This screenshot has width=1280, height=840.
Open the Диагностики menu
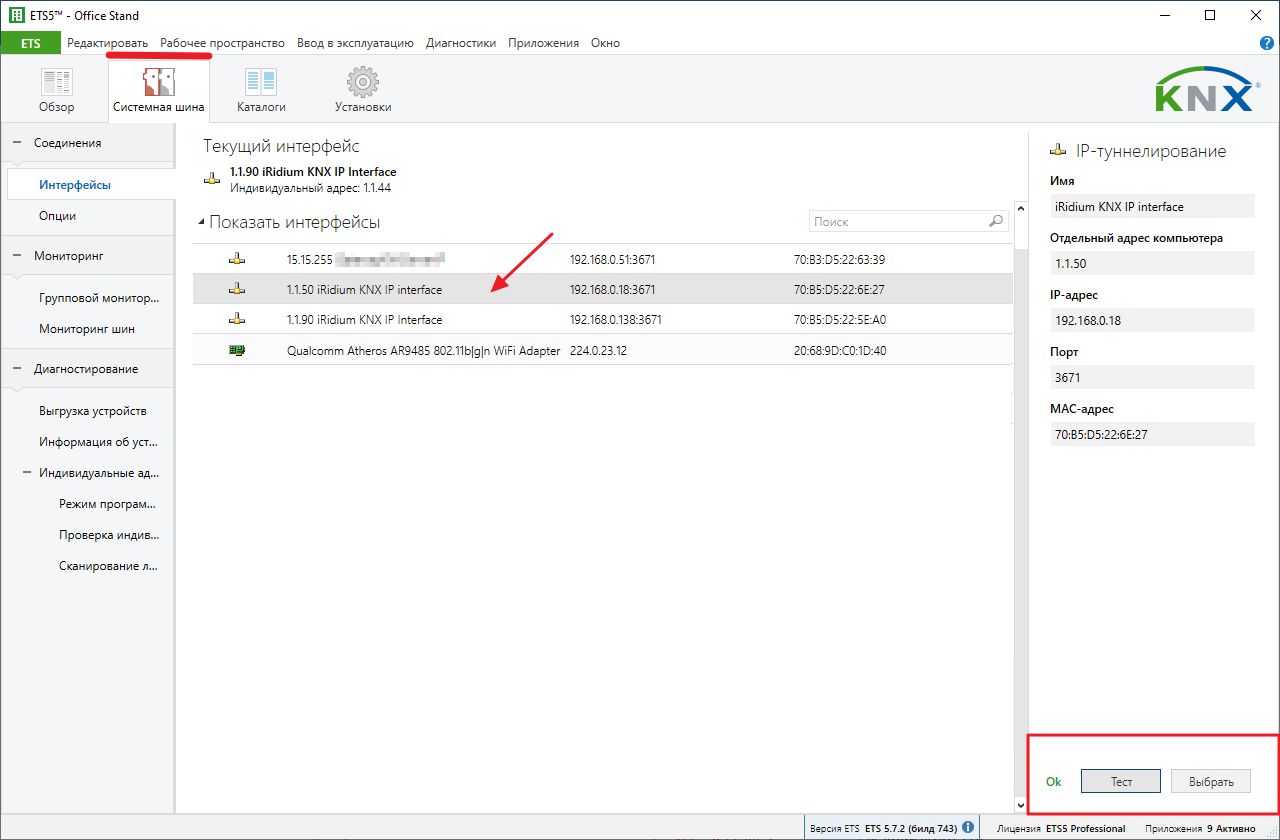point(460,43)
